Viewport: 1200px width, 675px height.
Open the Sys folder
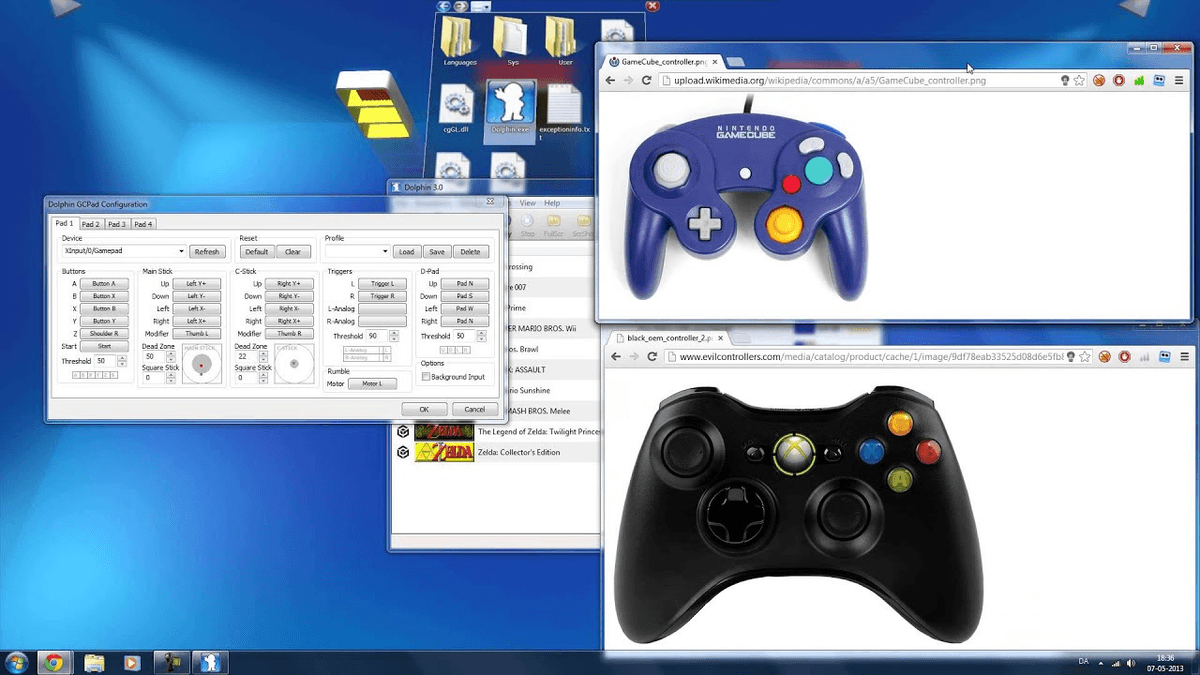(x=512, y=35)
